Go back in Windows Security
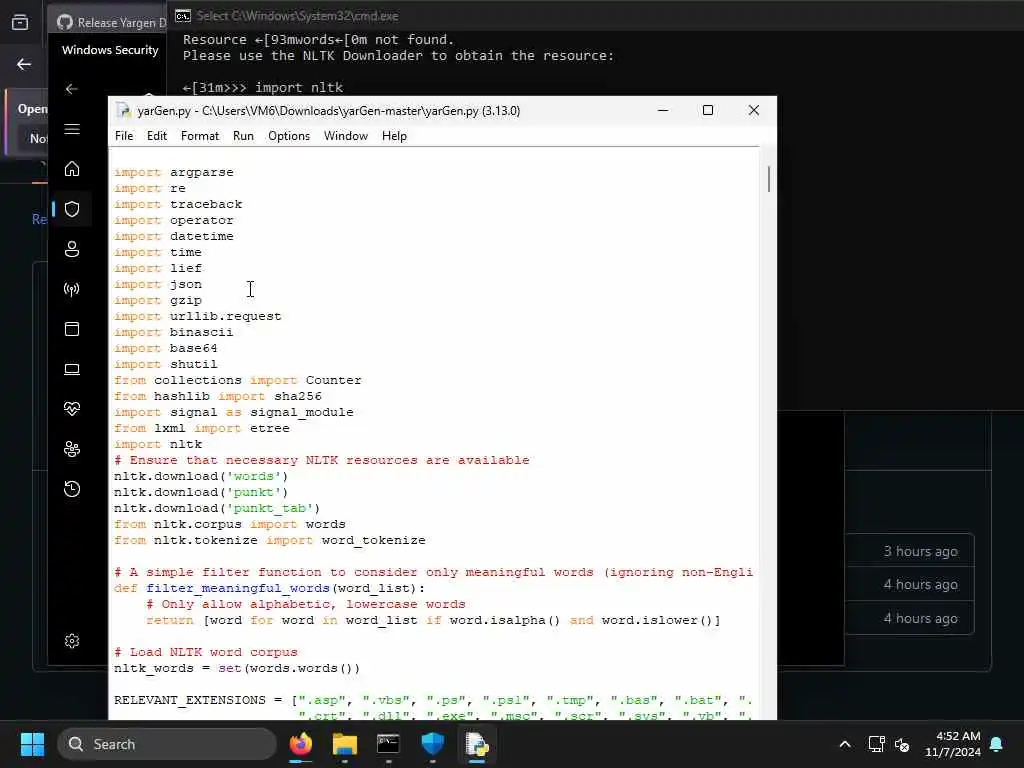 [72, 89]
